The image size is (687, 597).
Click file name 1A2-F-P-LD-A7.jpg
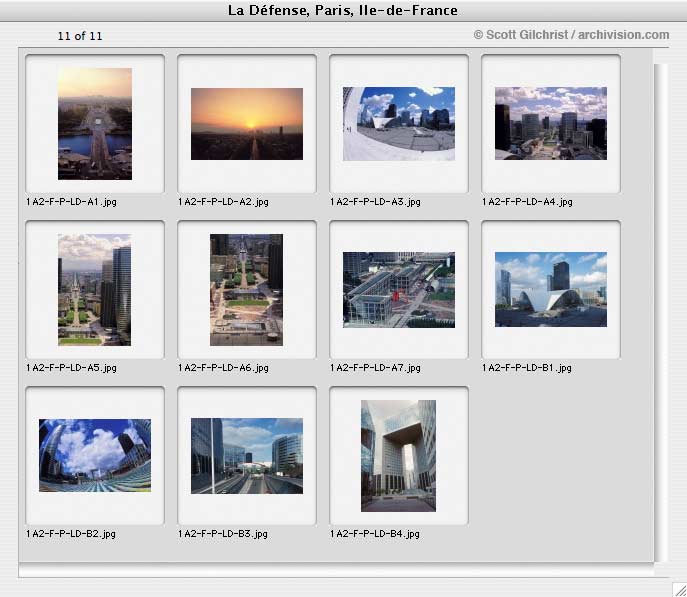coord(375,368)
